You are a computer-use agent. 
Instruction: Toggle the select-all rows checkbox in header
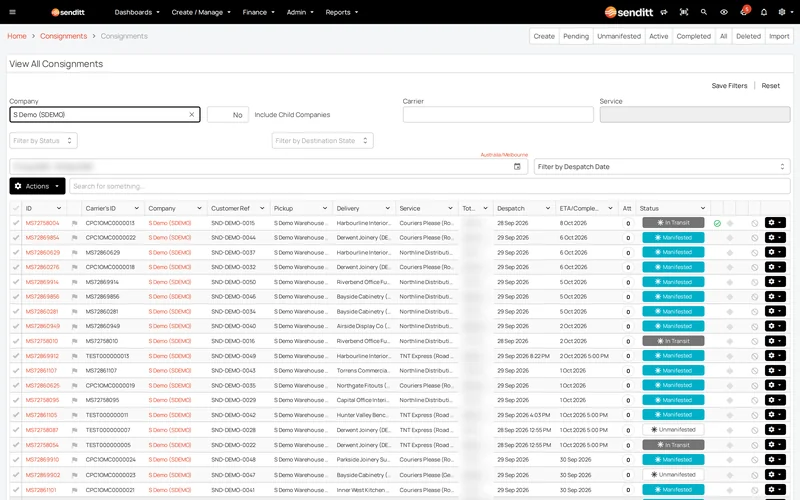[16, 208]
